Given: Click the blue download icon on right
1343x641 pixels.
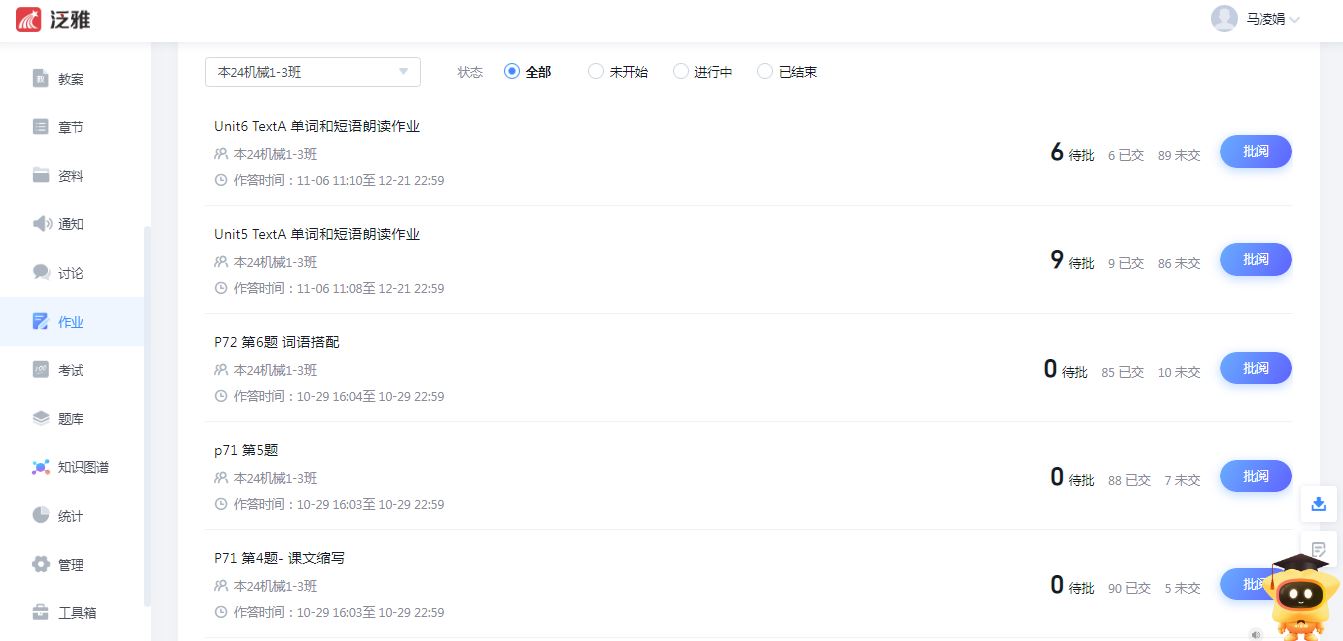Looking at the screenshot, I should (1318, 504).
